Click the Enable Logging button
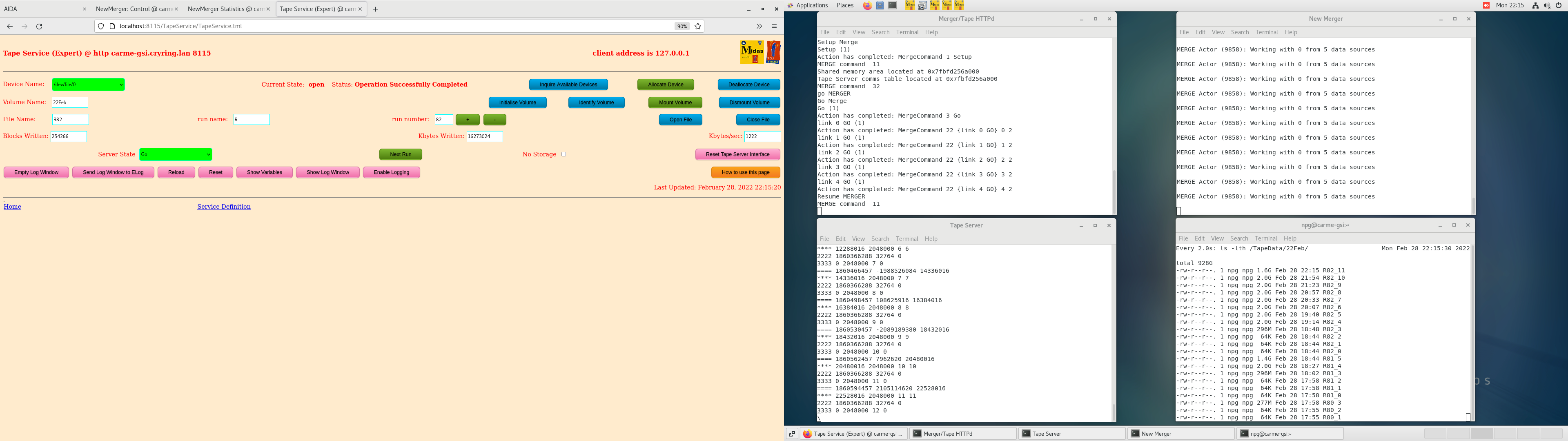 tap(392, 172)
